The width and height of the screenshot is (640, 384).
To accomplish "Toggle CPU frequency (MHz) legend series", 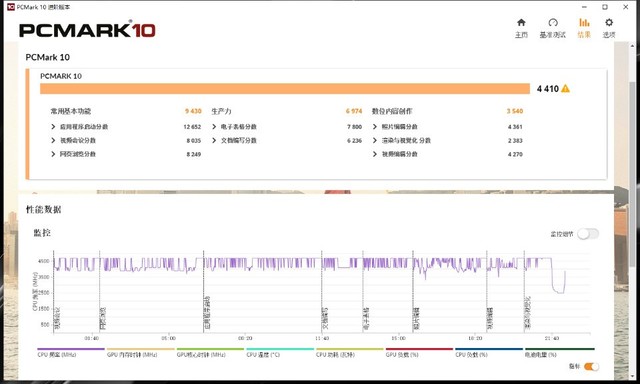I will [x=71, y=352].
